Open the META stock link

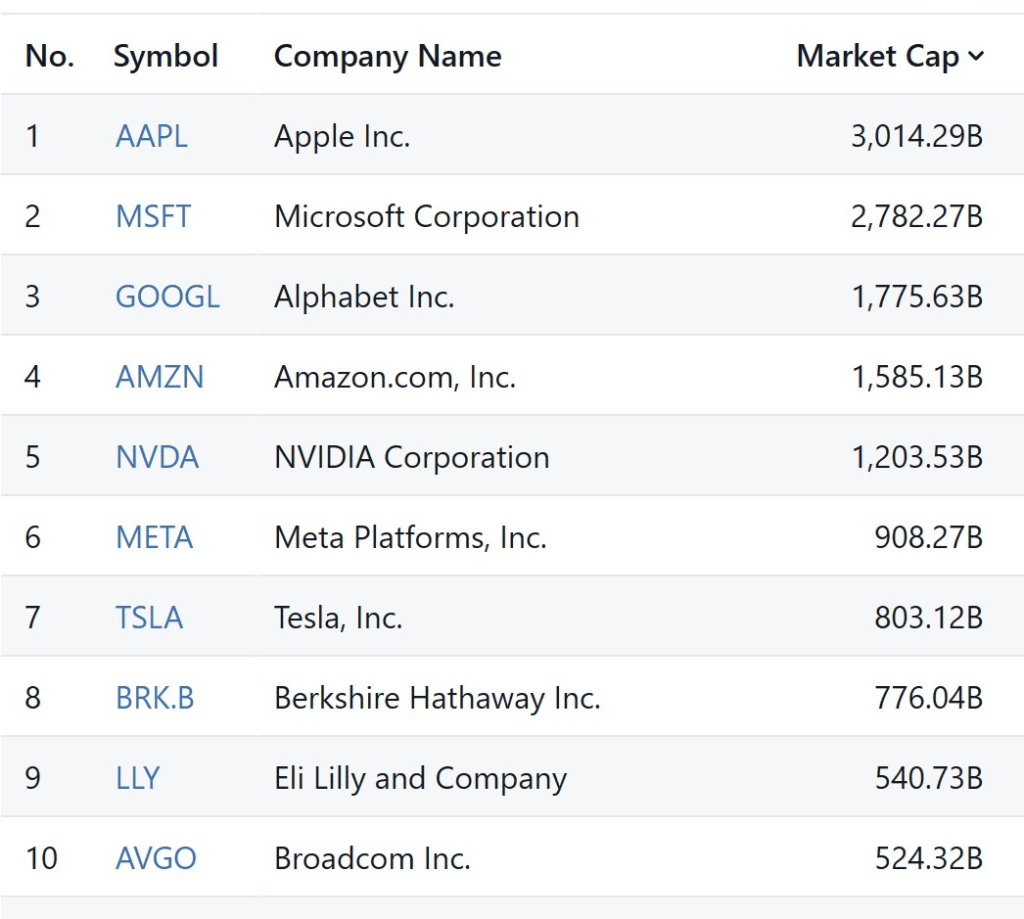154,538
